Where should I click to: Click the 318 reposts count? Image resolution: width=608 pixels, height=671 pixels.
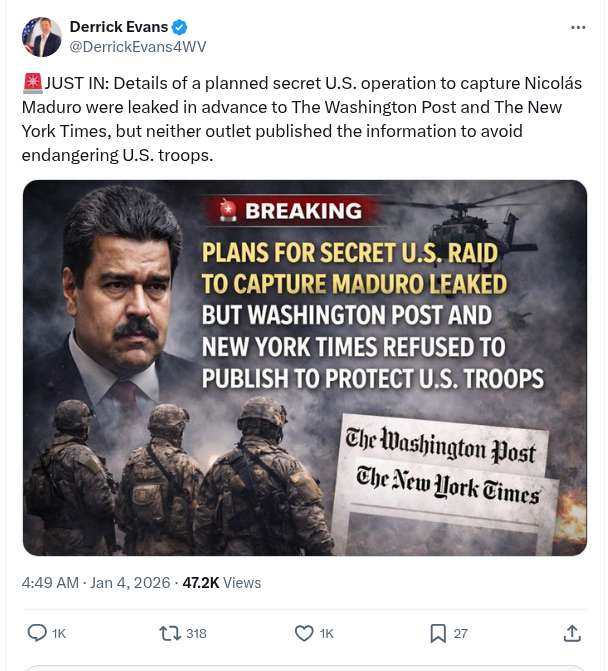[196, 634]
